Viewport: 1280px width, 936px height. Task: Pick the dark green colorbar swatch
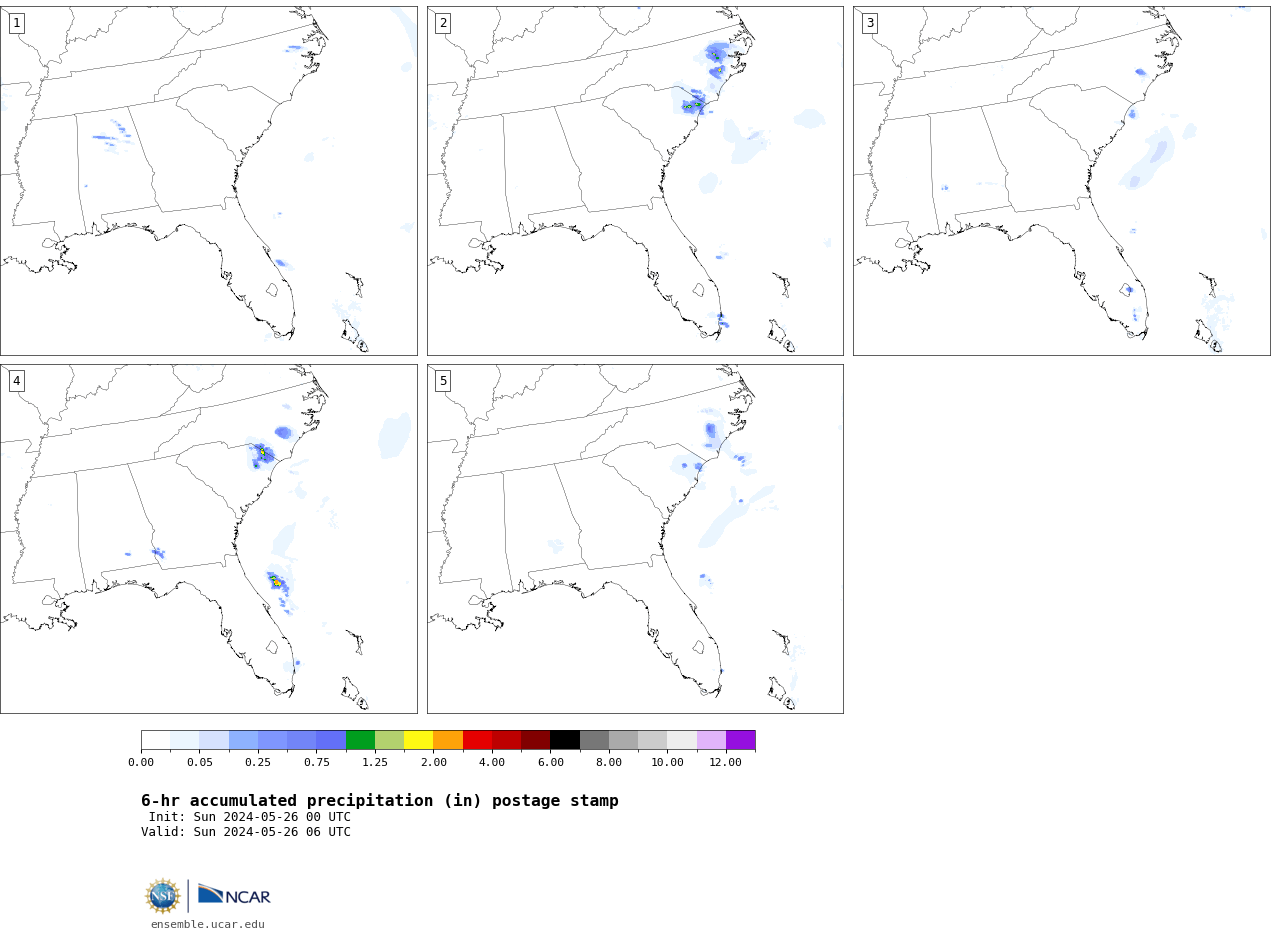pyautogui.click(x=360, y=740)
